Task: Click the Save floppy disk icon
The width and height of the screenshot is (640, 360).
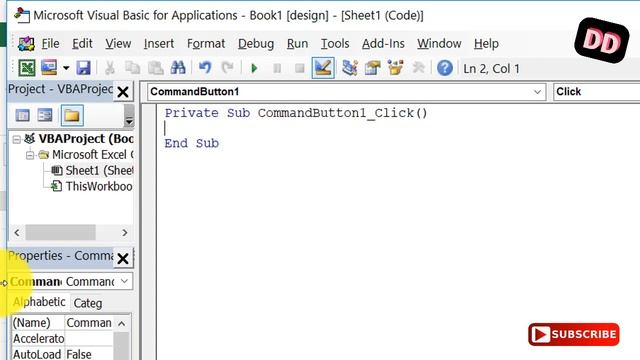Action: (x=83, y=68)
